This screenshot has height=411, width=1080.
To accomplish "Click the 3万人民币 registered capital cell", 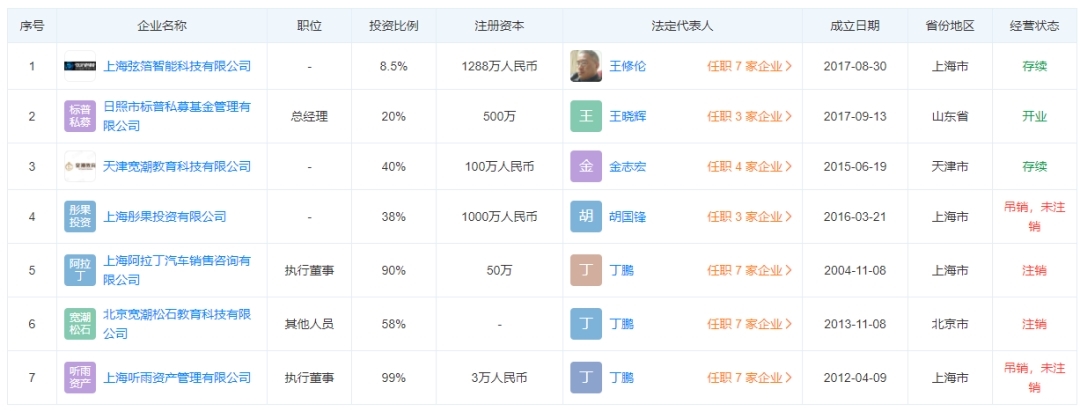I will click(x=499, y=377).
